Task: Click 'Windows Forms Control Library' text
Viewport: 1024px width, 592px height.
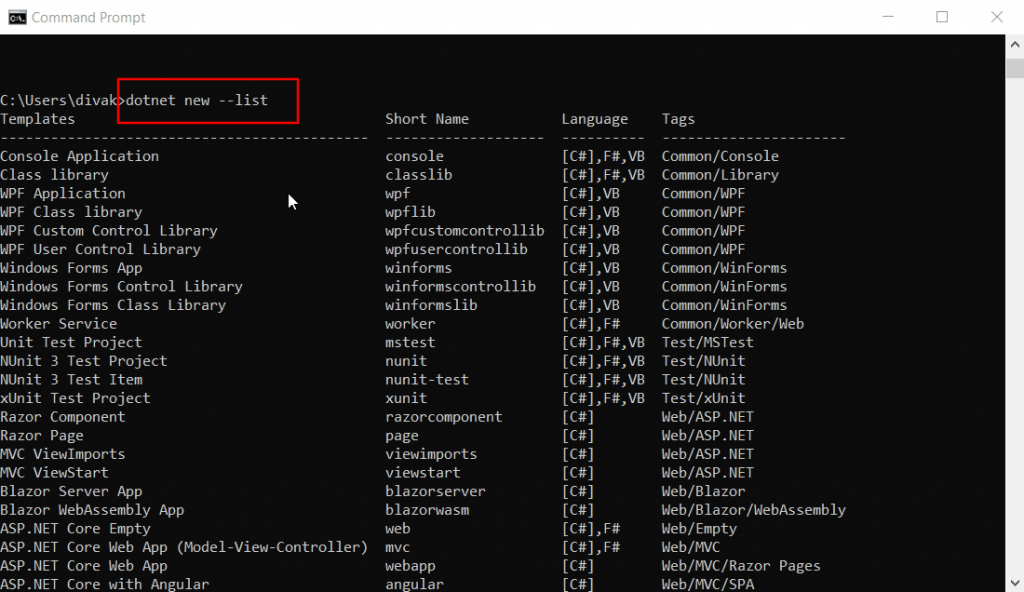Action: 121,286
